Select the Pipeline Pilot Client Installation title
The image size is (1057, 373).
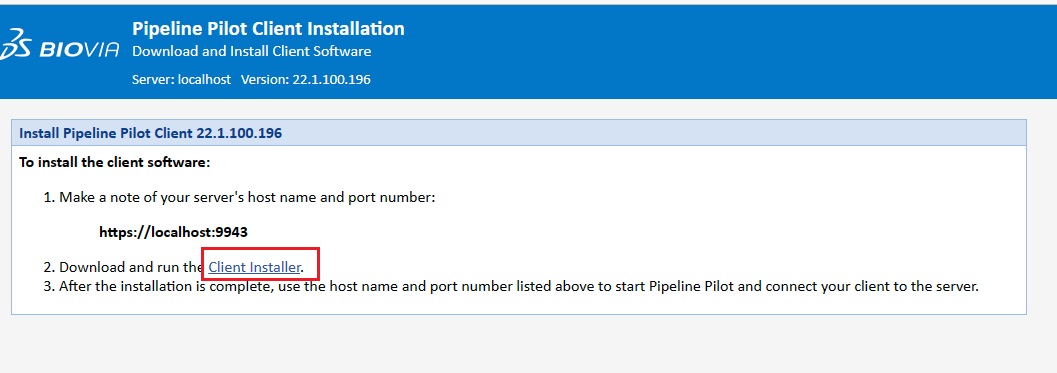pos(268,28)
